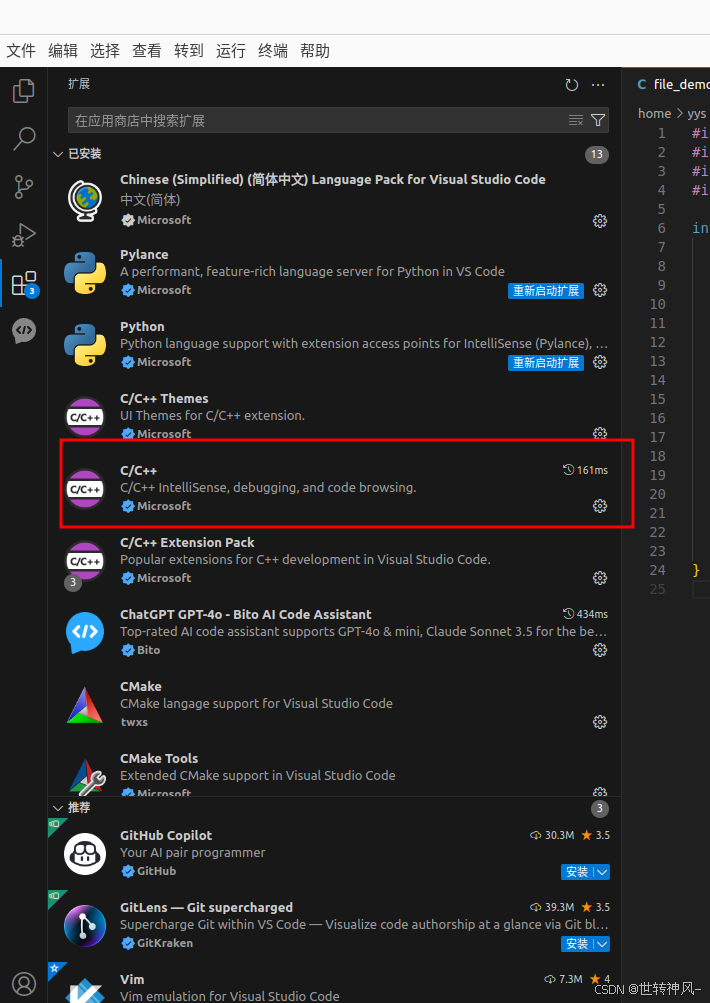Install GitHub Copilot extension
710x1003 pixels.
tap(578, 872)
